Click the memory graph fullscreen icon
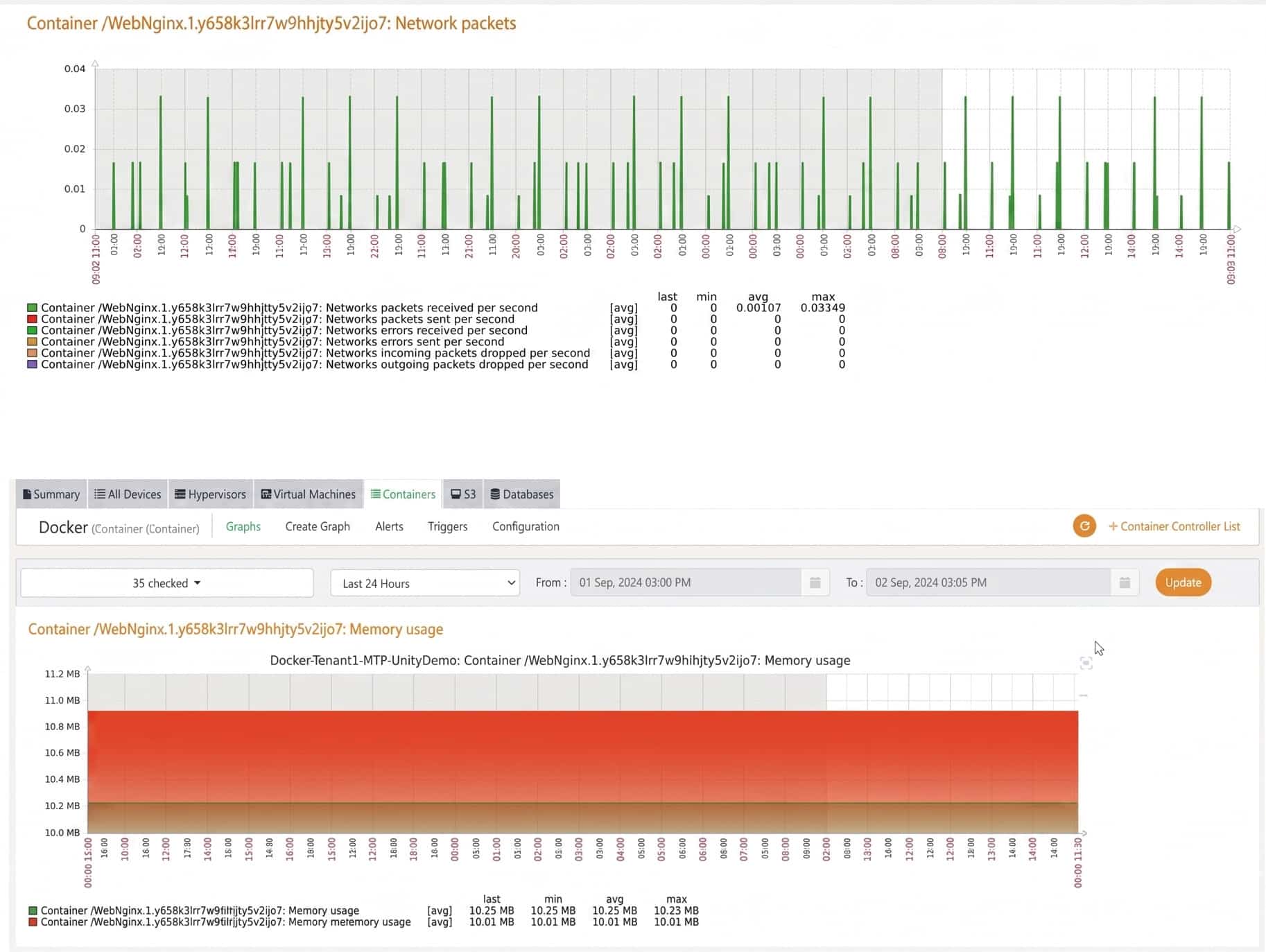This screenshot has height=952, width=1266. tap(1086, 664)
